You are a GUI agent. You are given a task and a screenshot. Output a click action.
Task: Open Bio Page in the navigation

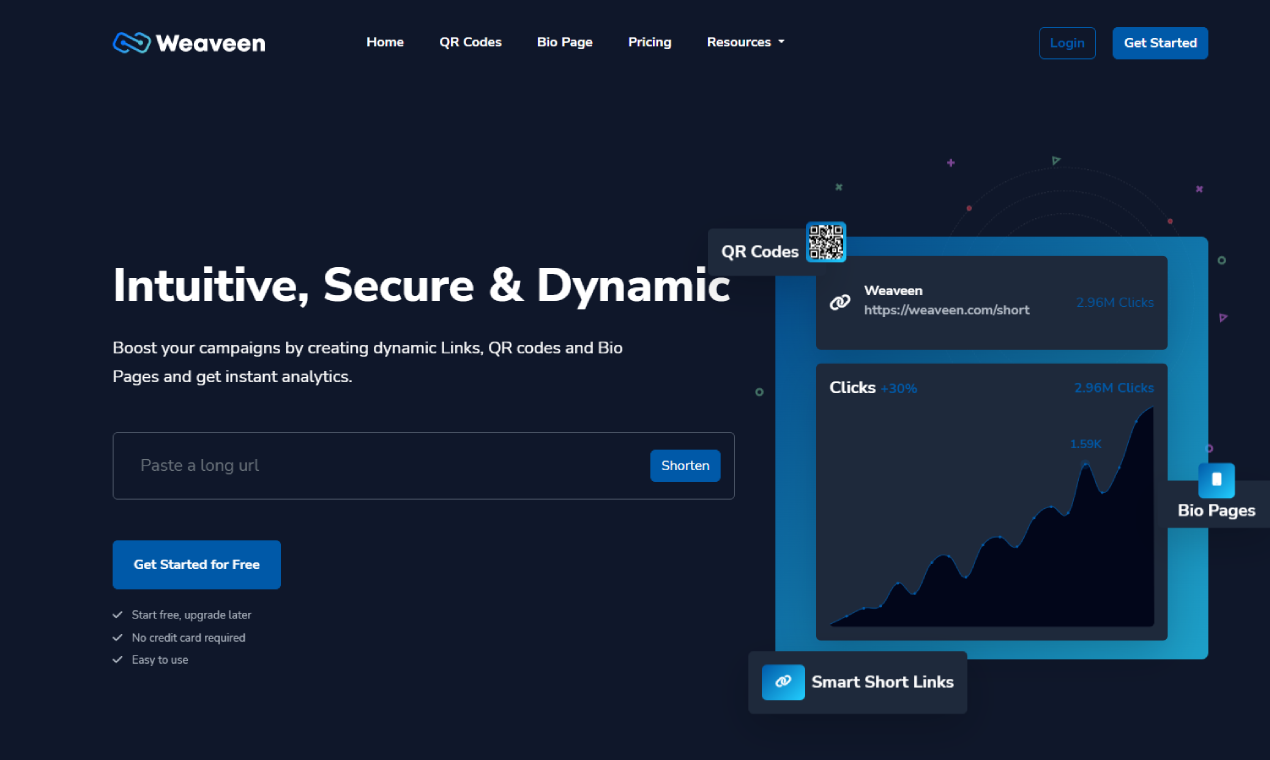[565, 42]
